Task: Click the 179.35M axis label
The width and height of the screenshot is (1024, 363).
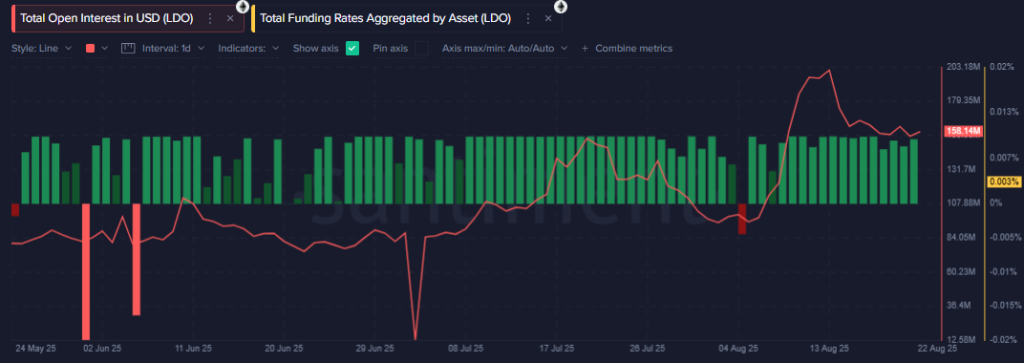Action: (x=963, y=101)
